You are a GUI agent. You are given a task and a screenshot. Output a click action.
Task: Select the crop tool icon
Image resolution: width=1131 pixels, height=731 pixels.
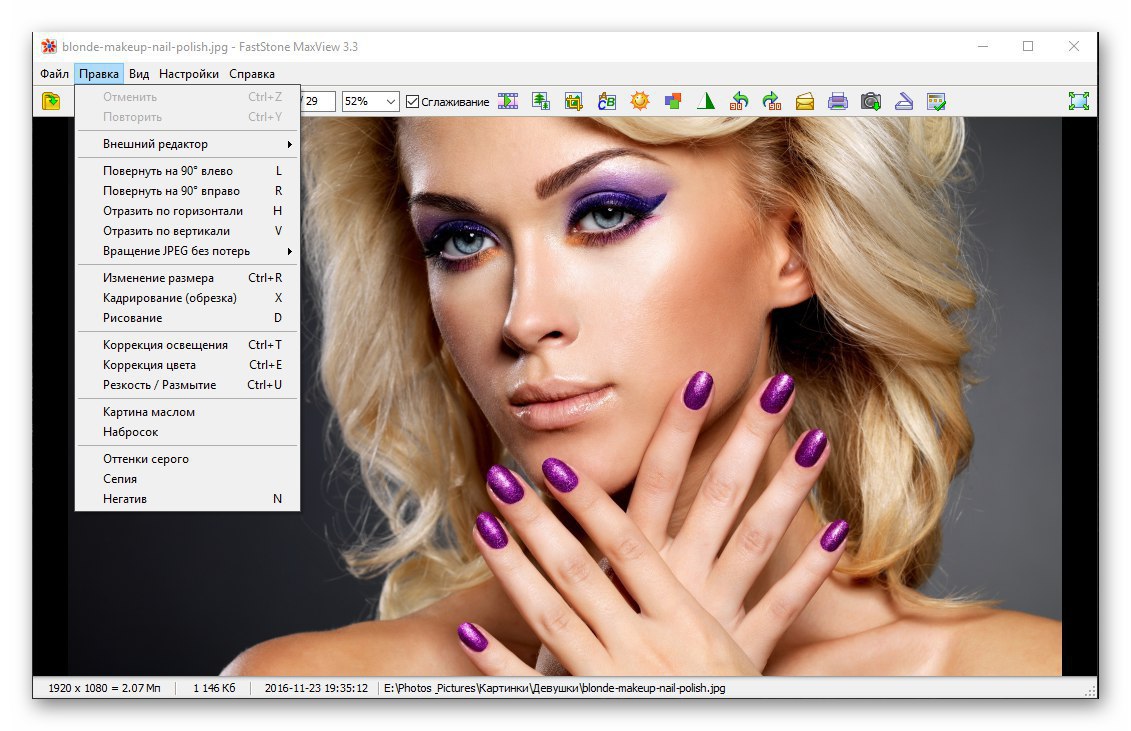[x=573, y=102]
